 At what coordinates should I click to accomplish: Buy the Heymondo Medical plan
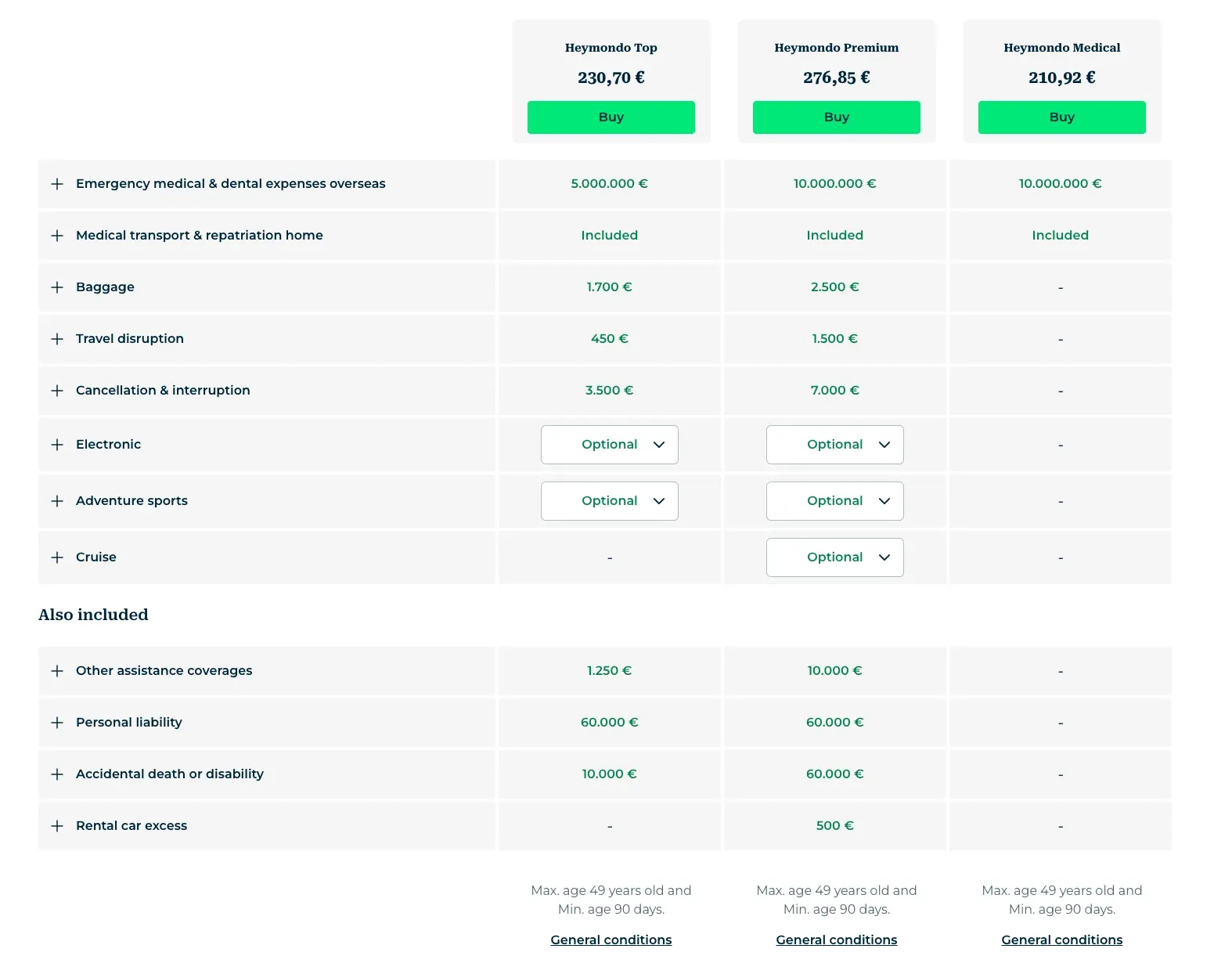1062,117
